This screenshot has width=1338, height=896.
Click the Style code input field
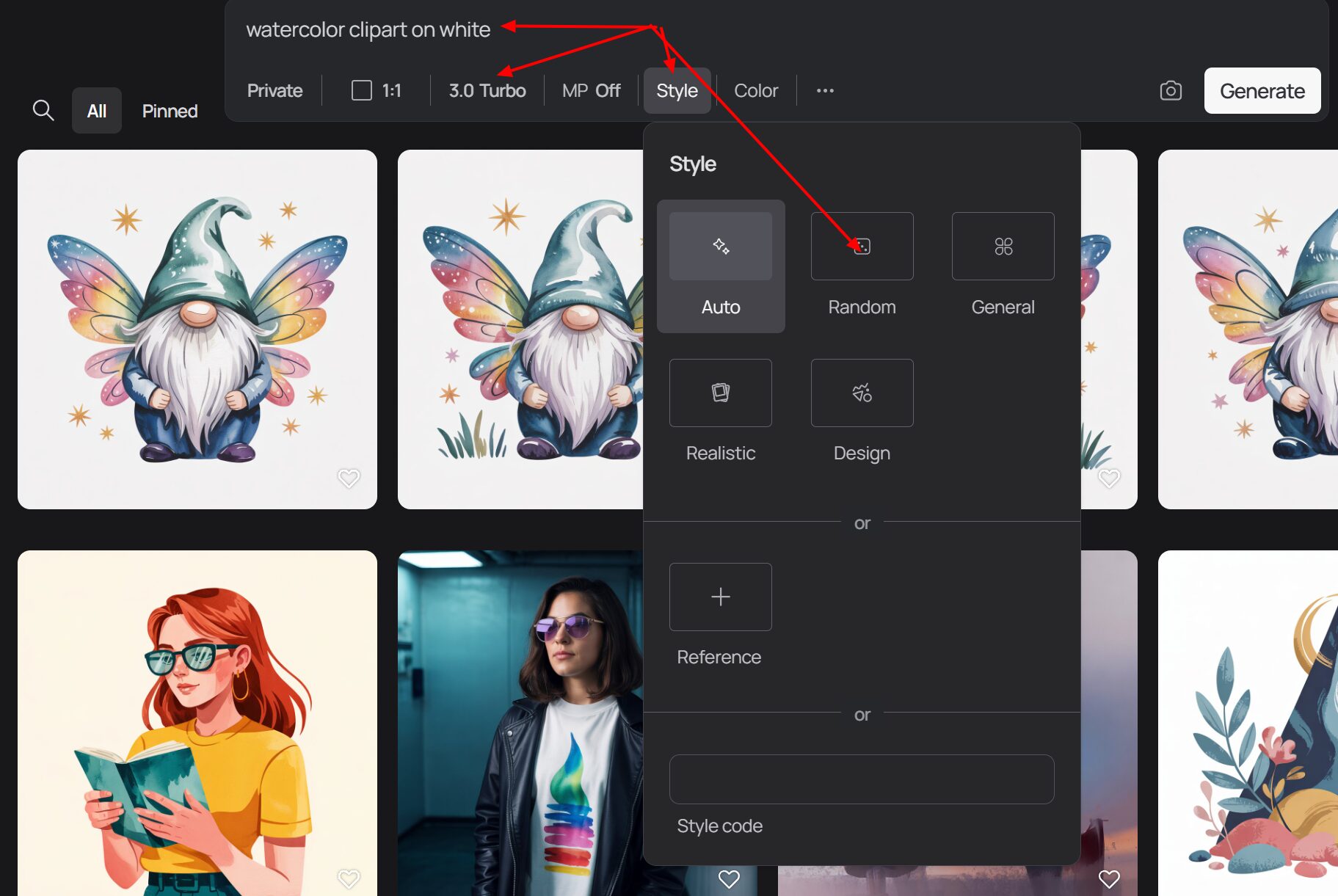[x=861, y=779]
